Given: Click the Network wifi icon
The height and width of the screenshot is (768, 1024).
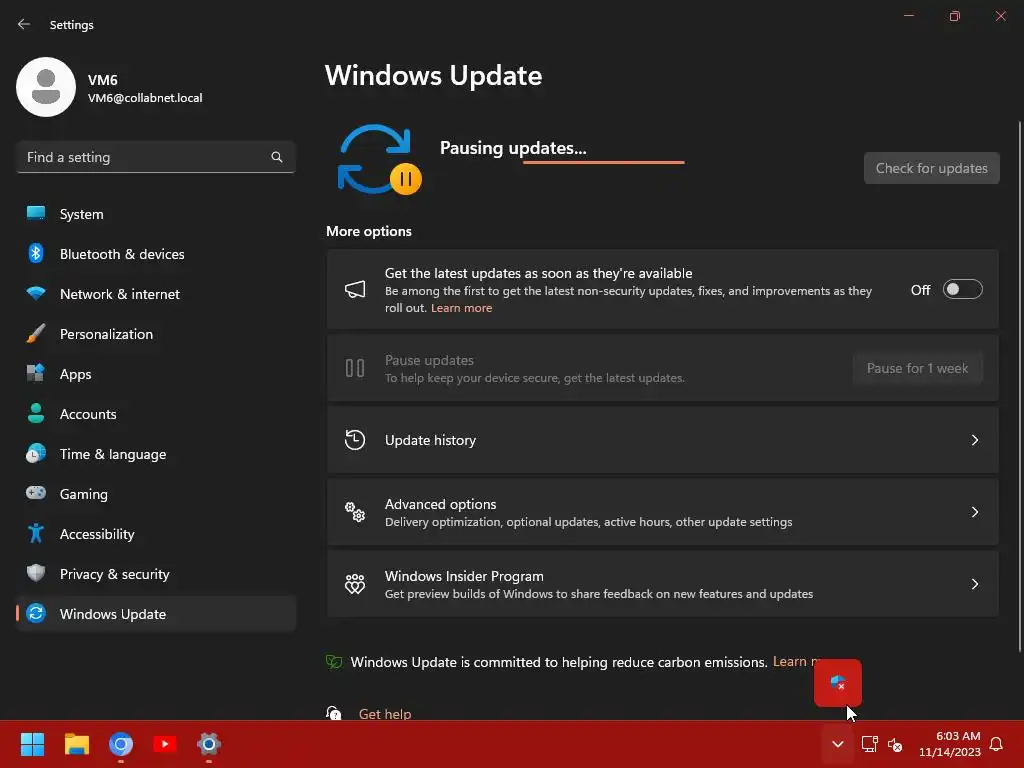Looking at the screenshot, I should [x=36, y=293].
